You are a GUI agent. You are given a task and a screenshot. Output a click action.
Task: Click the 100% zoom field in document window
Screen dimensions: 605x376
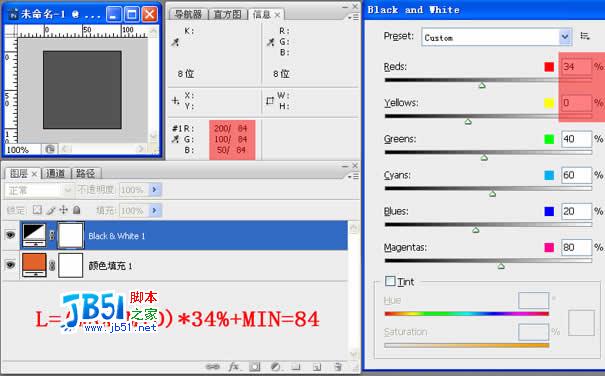[22, 149]
